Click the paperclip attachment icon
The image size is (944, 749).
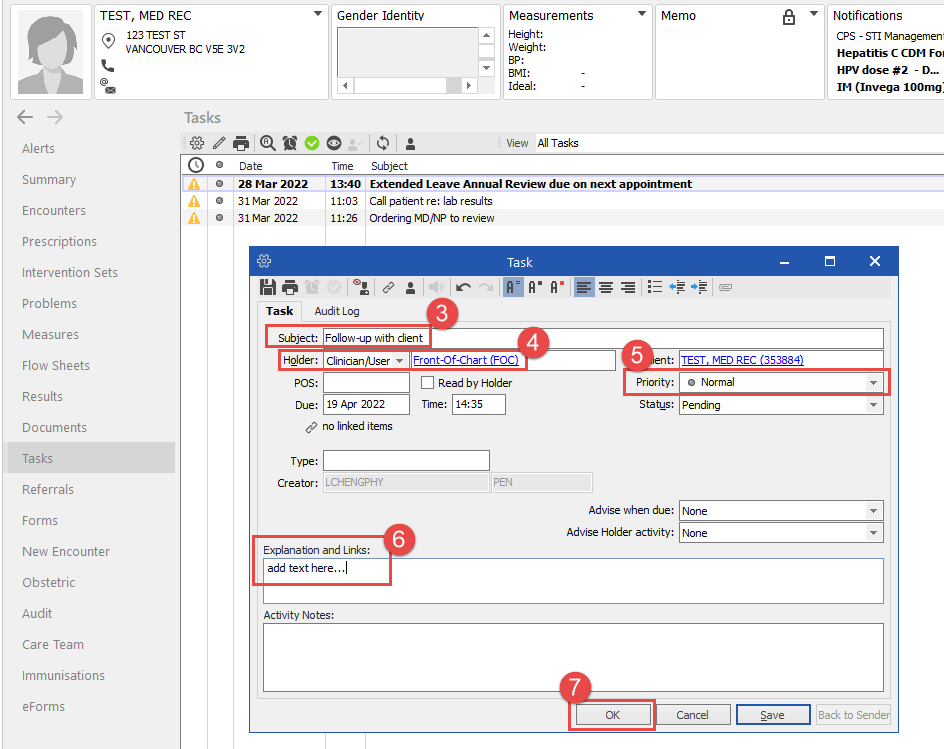[725, 287]
